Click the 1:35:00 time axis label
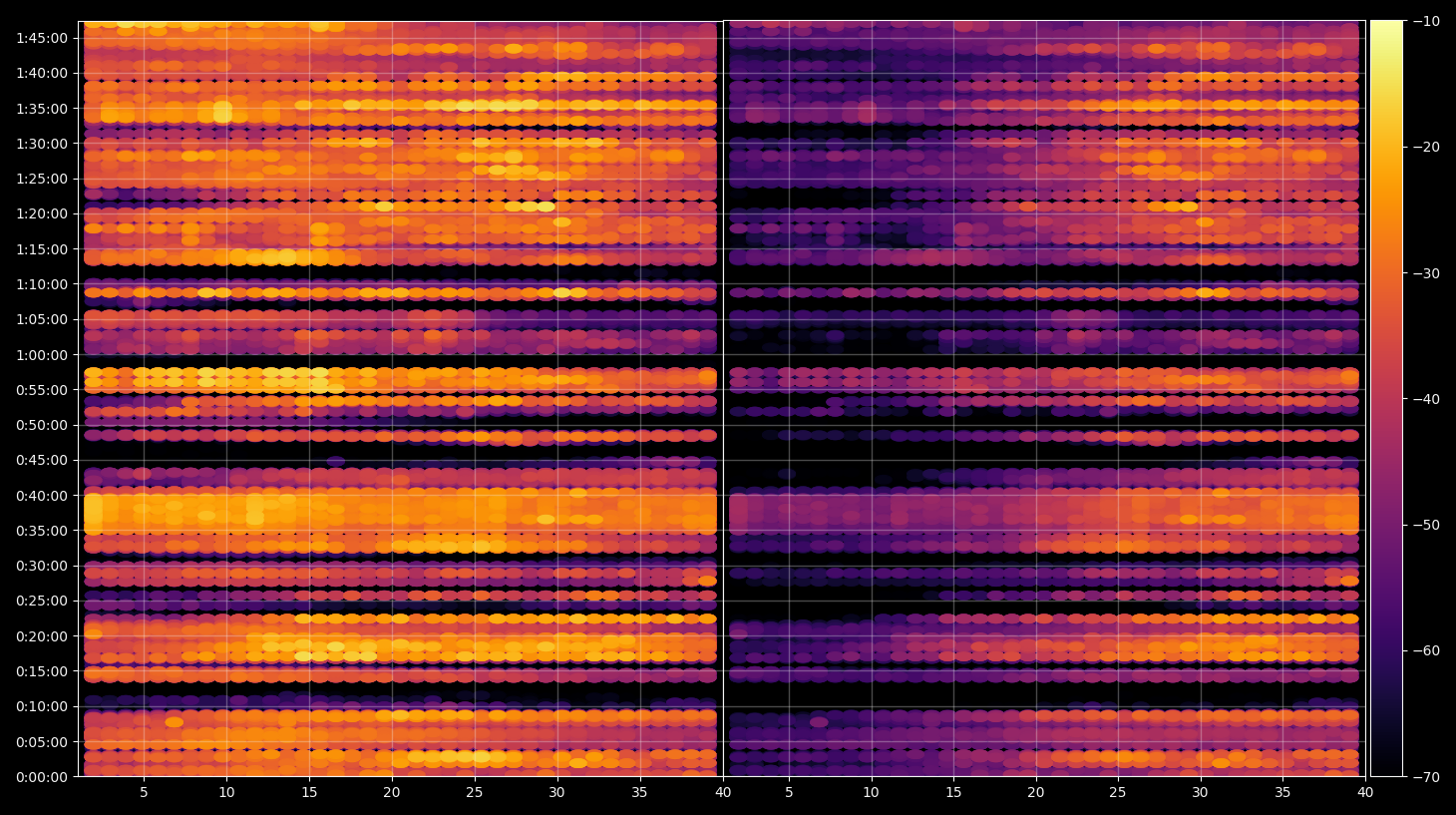1456x815 pixels. click(42, 109)
